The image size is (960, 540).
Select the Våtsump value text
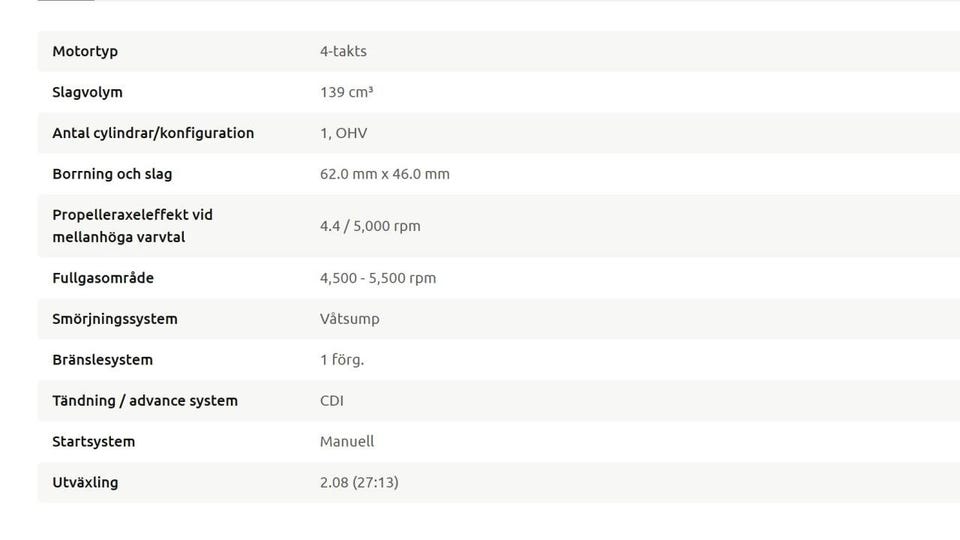tap(349, 319)
